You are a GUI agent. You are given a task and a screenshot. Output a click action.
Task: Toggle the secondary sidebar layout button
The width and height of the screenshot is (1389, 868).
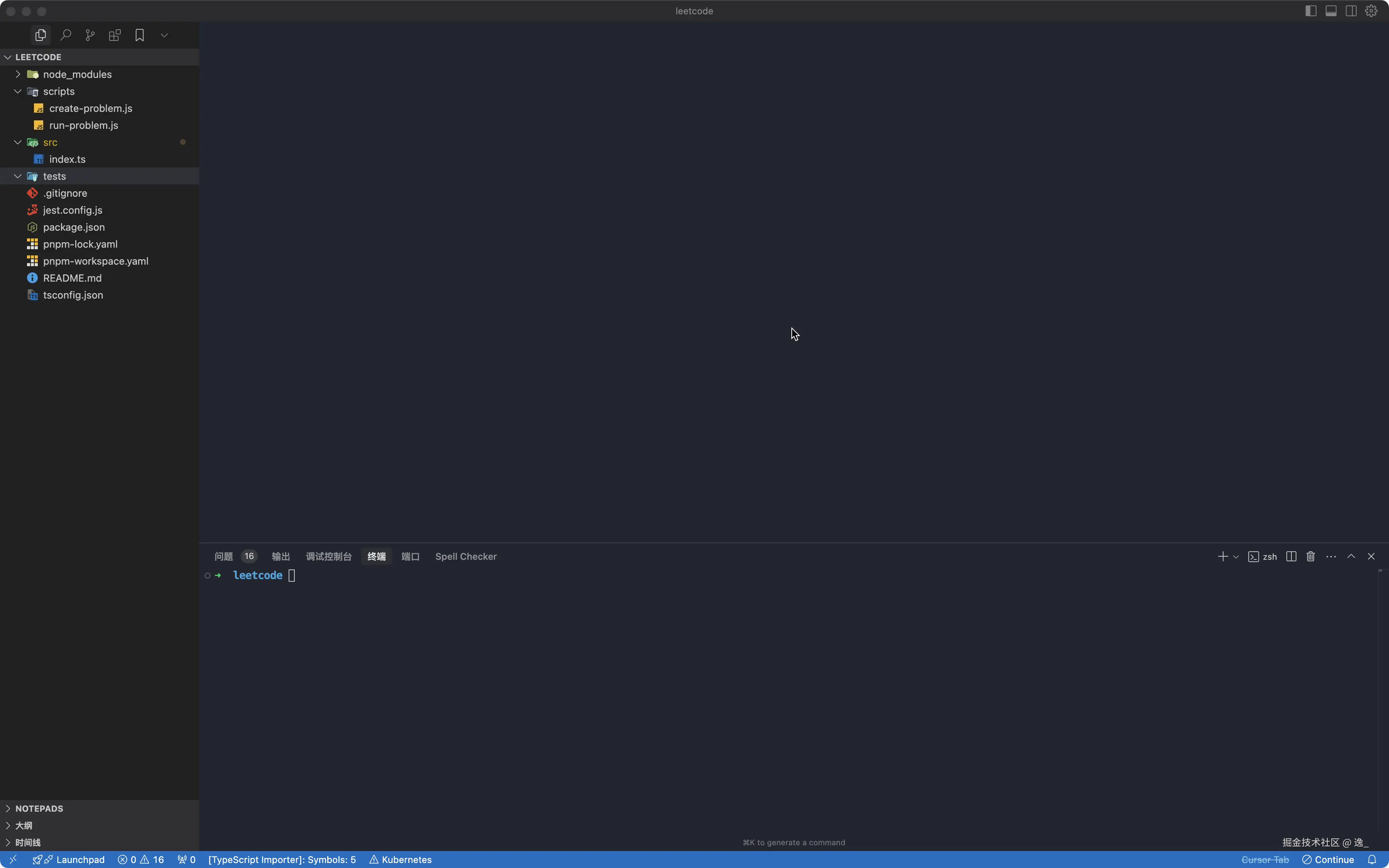click(x=1351, y=11)
